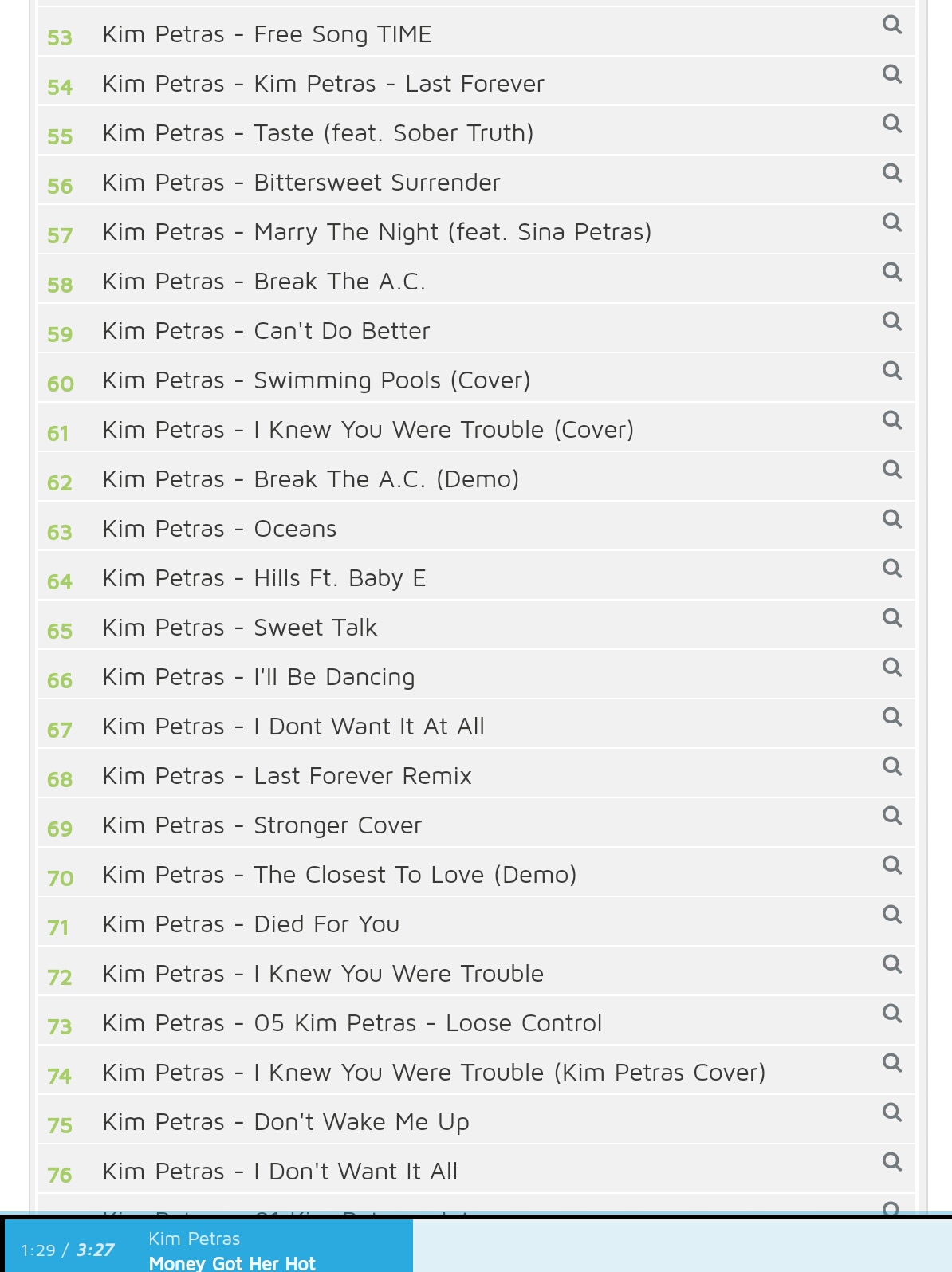Play track 73 Loose Control
The height and width of the screenshot is (1272, 952).
(x=477, y=1021)
